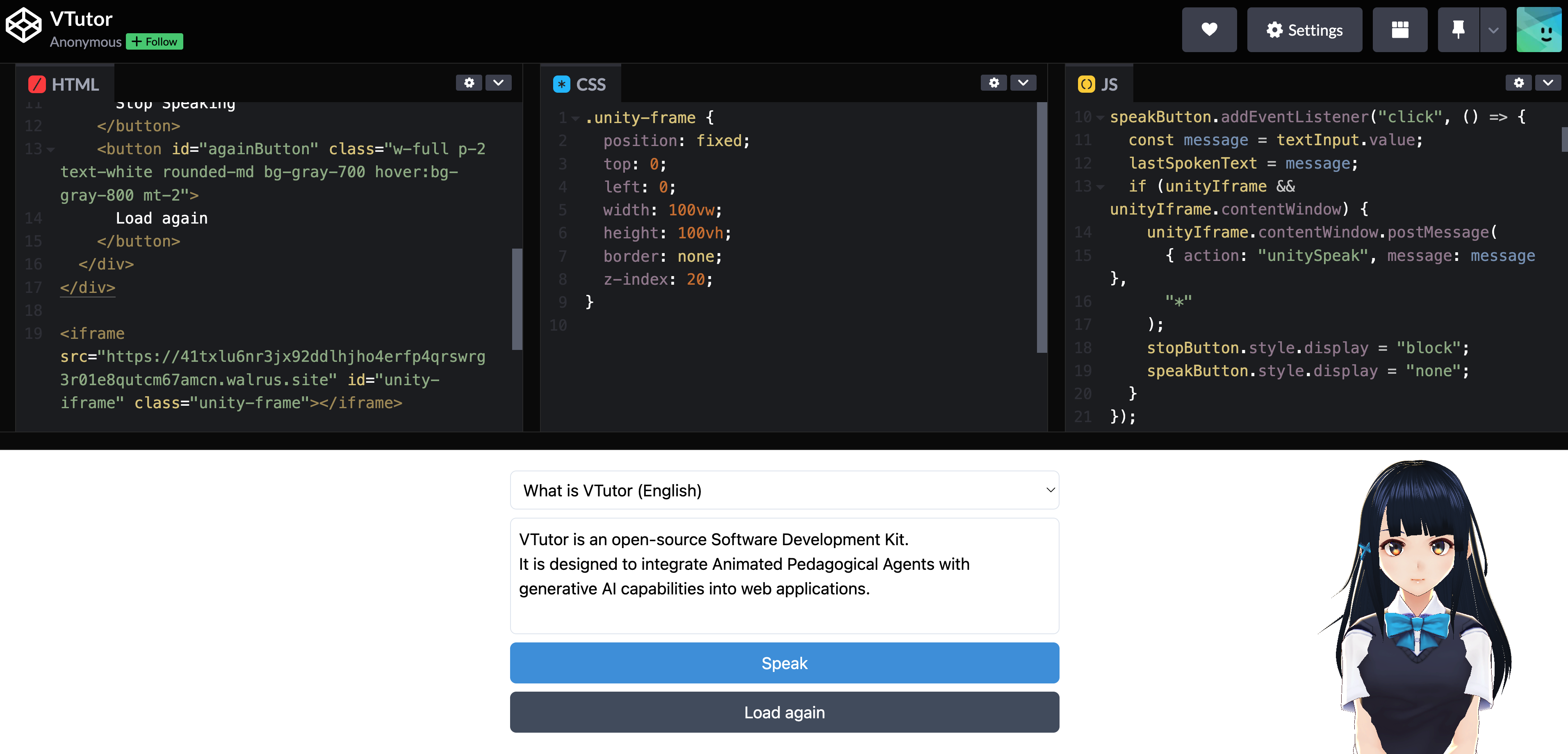Collapse code fold arrow at HTML line 13

51,150
